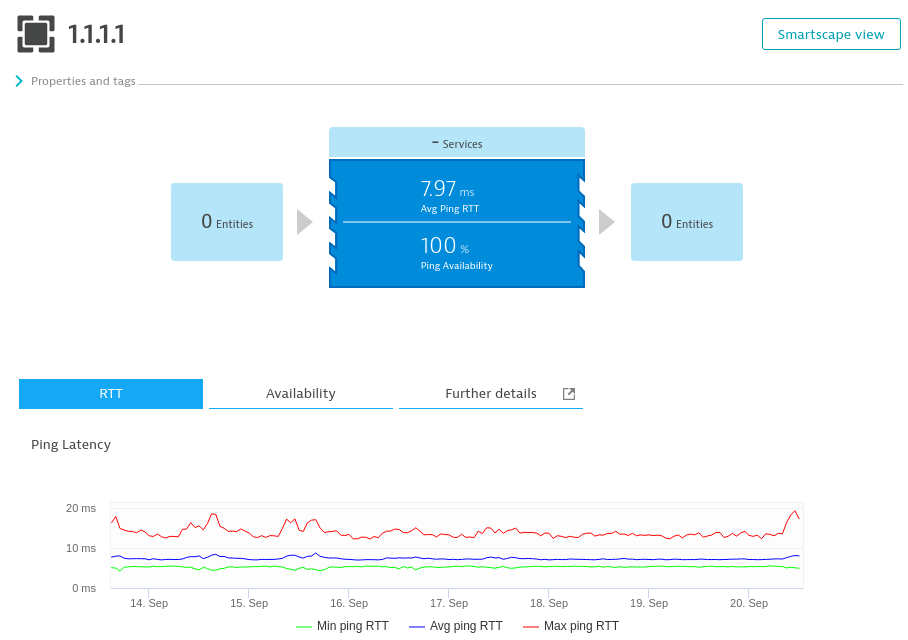Click the 100% Ping Availability metric
908x640 pixels.
pyautogui.click(x=457, y=253)
